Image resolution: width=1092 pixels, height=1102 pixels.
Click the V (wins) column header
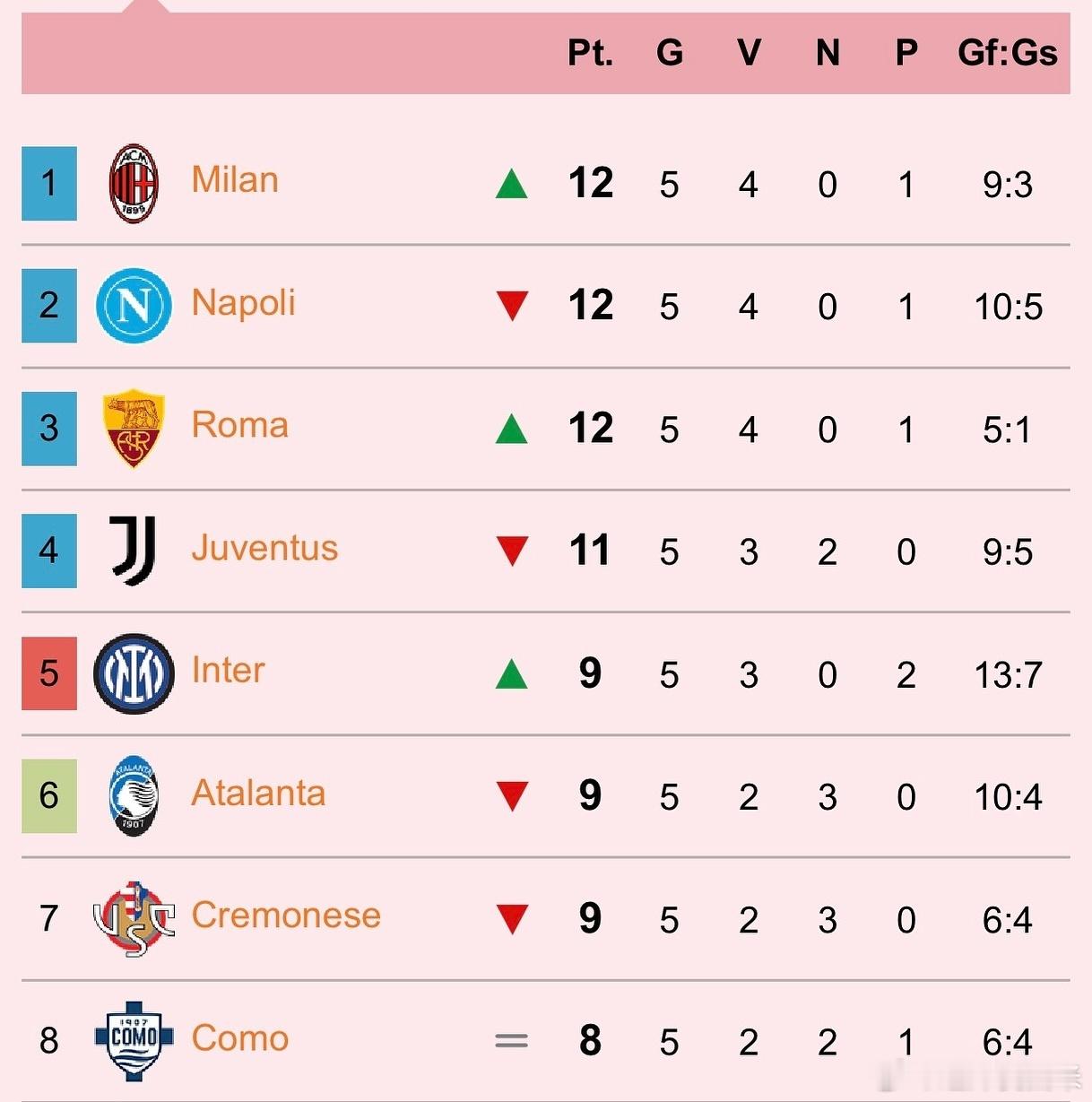pos(749,53)
